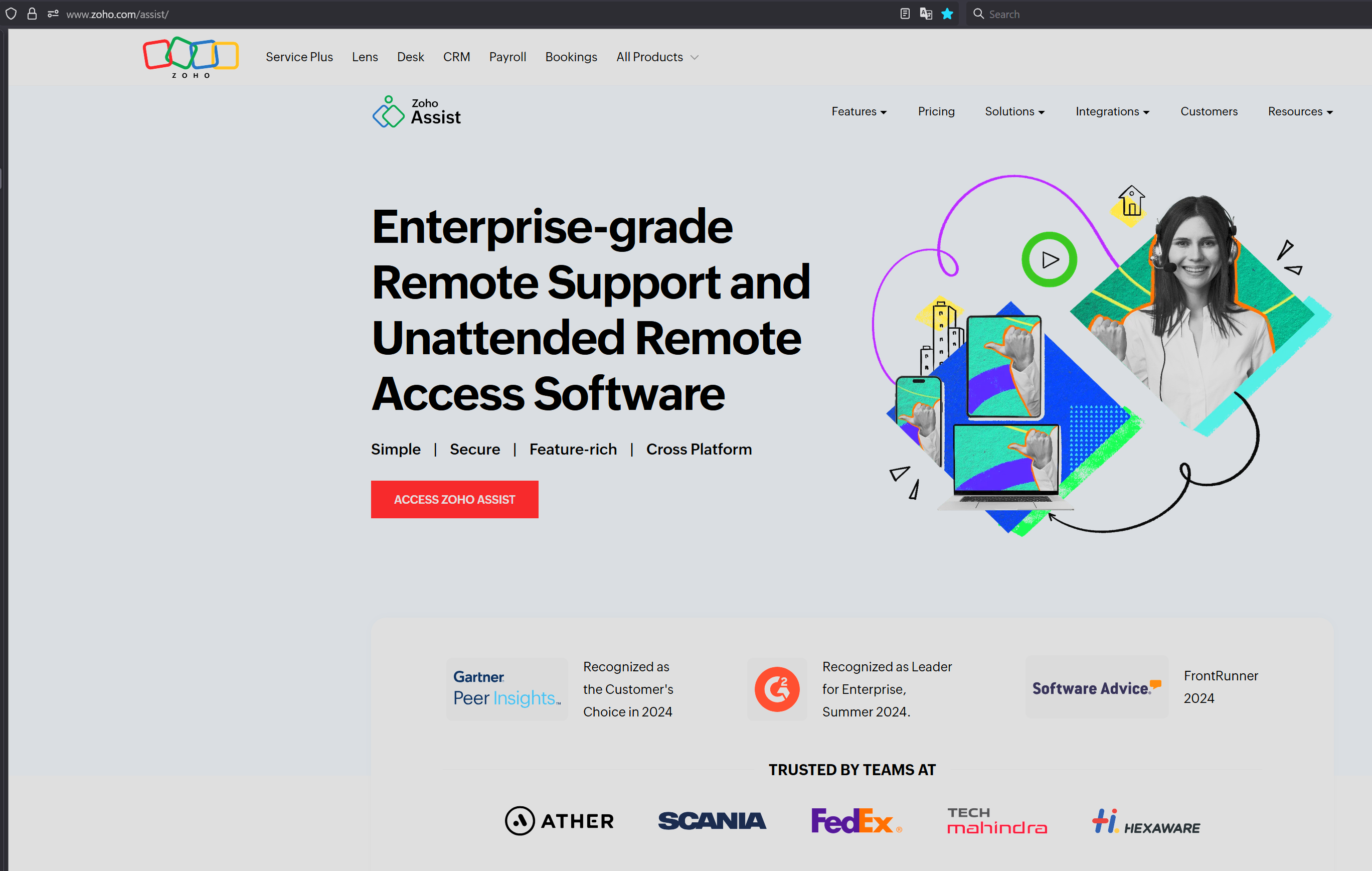1372x871 pixels.
Task: Click the ACCESS ZOHO ASSIST button
Action: click(x=454, y=499)
